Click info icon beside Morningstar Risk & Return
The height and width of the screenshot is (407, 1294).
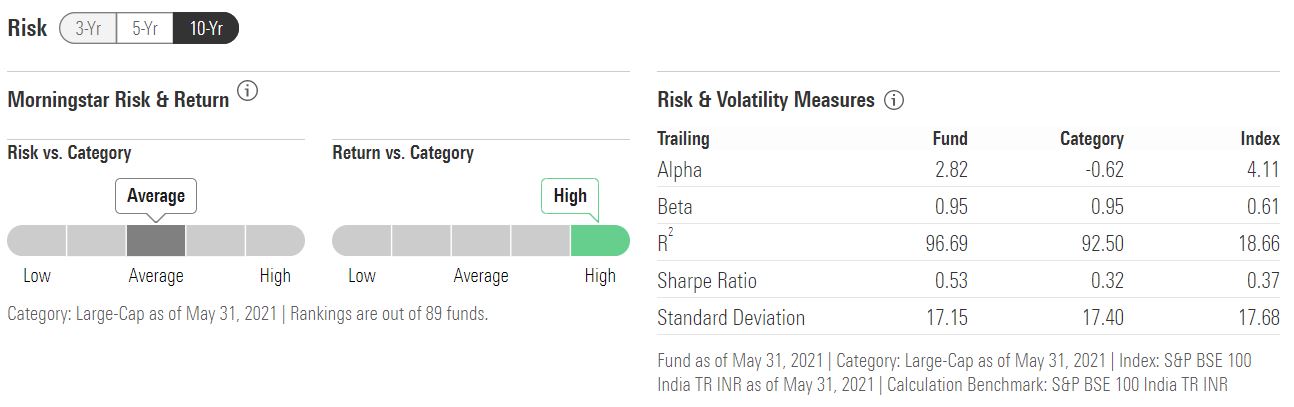point(247,92)
